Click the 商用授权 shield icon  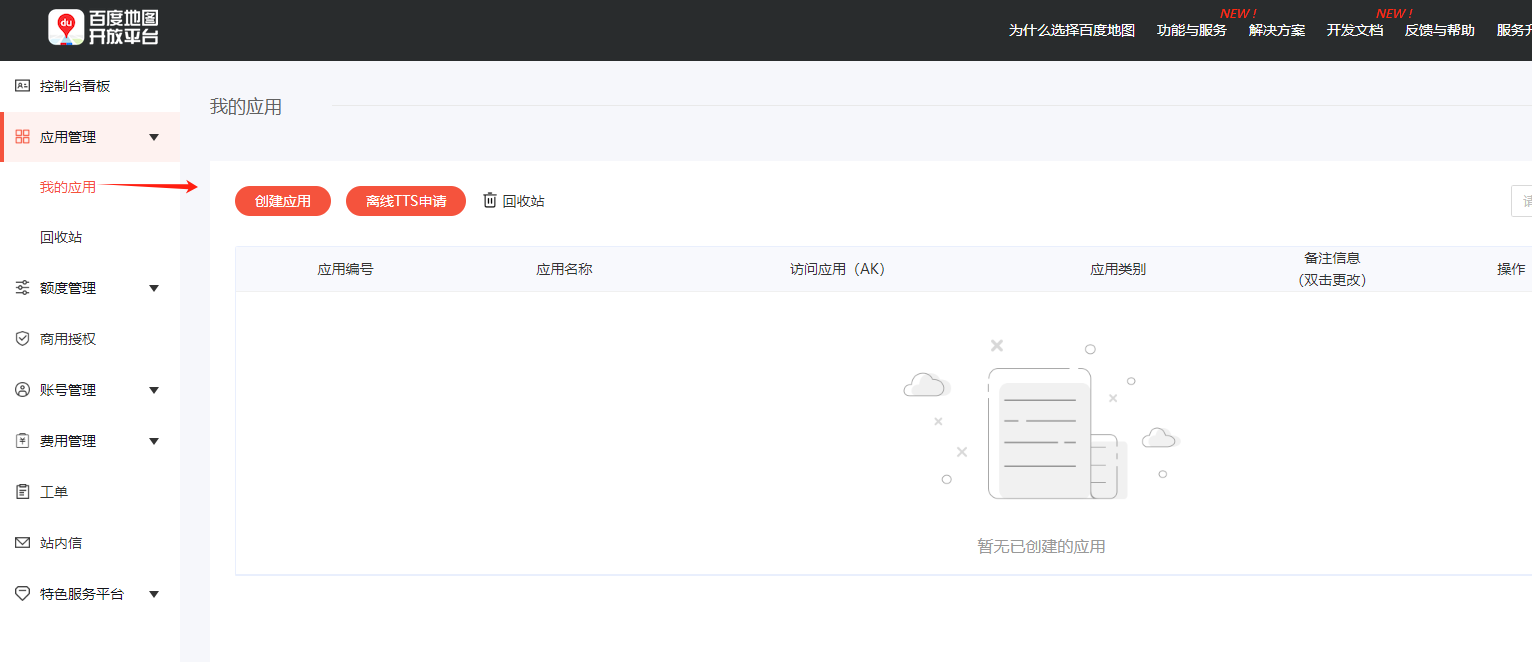[x=22, y=339]
